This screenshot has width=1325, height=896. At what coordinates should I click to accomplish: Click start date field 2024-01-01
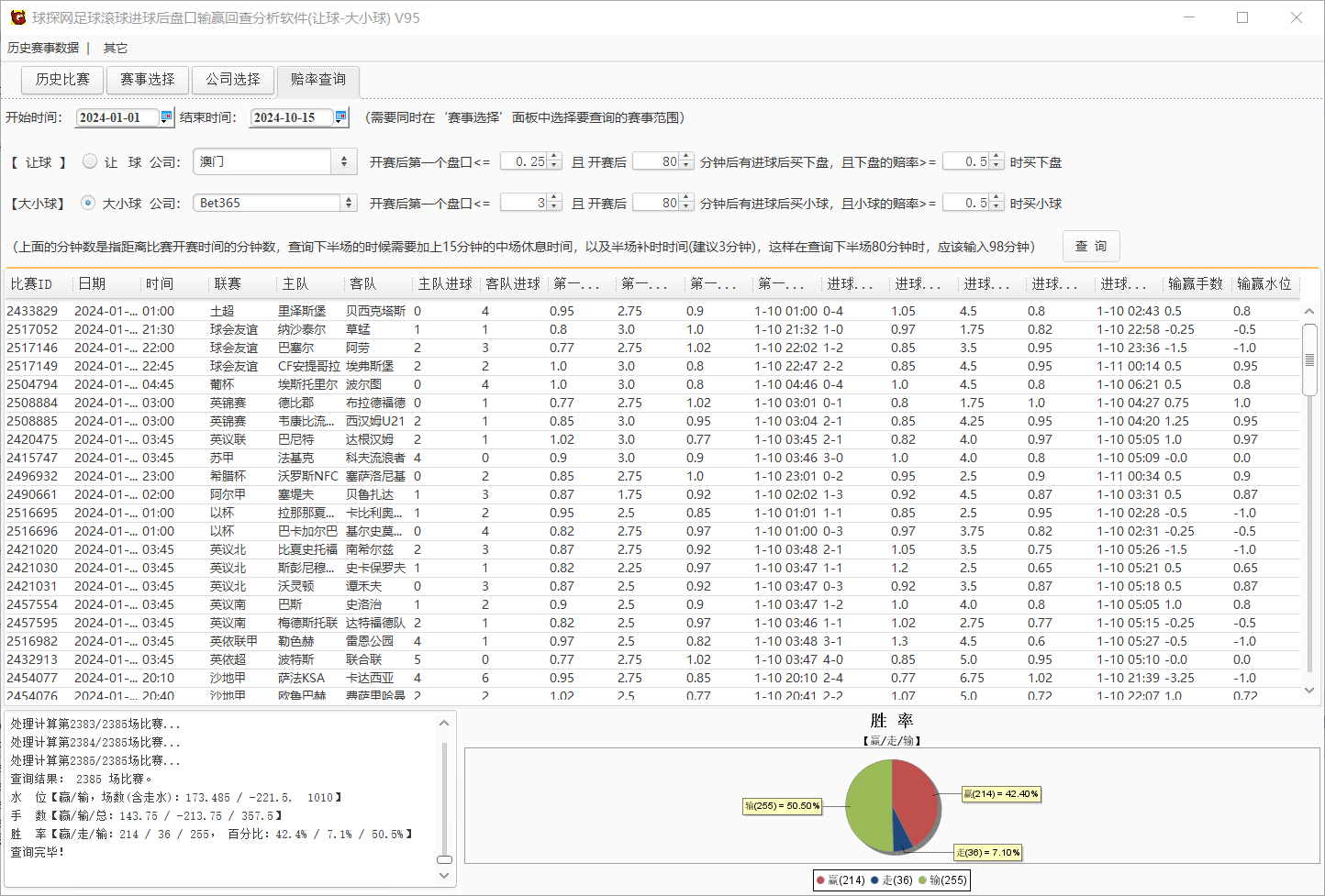coord(117,117)
